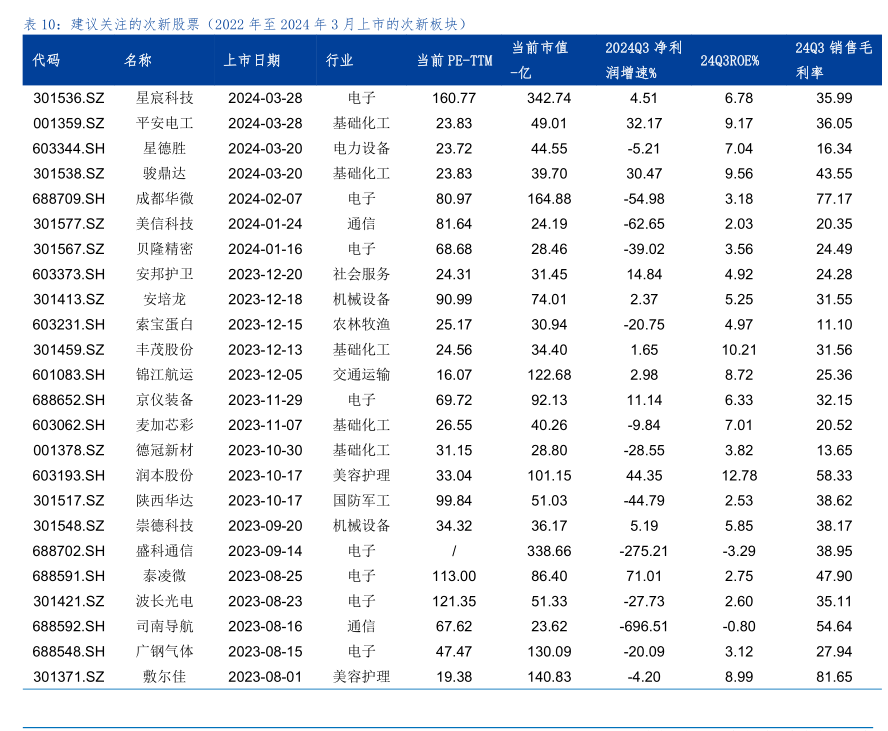888x731 pixels.
Task: Select stock code 603193.SH
Action: click(x=68, y=475)
